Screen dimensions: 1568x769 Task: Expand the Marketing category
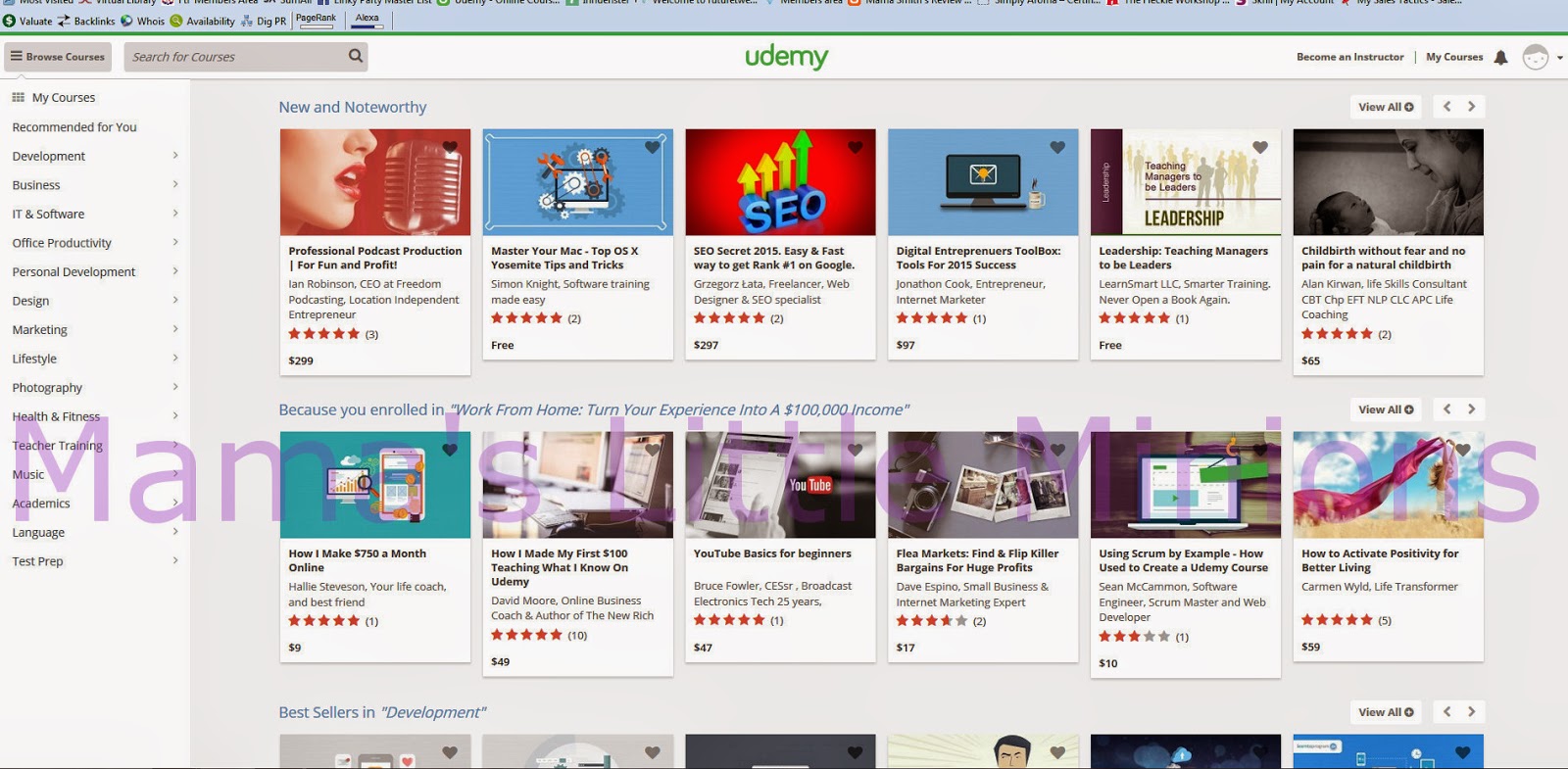[175, 329]
